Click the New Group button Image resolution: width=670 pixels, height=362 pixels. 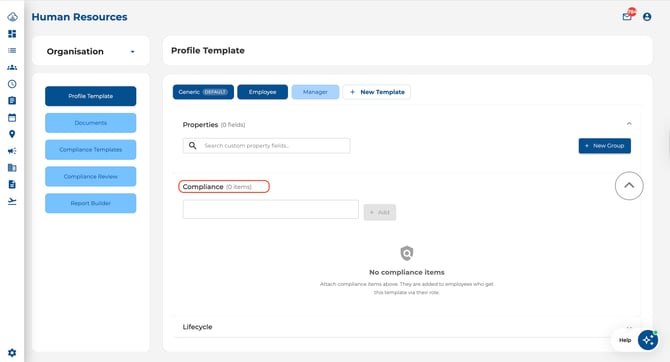pos(605,146)
